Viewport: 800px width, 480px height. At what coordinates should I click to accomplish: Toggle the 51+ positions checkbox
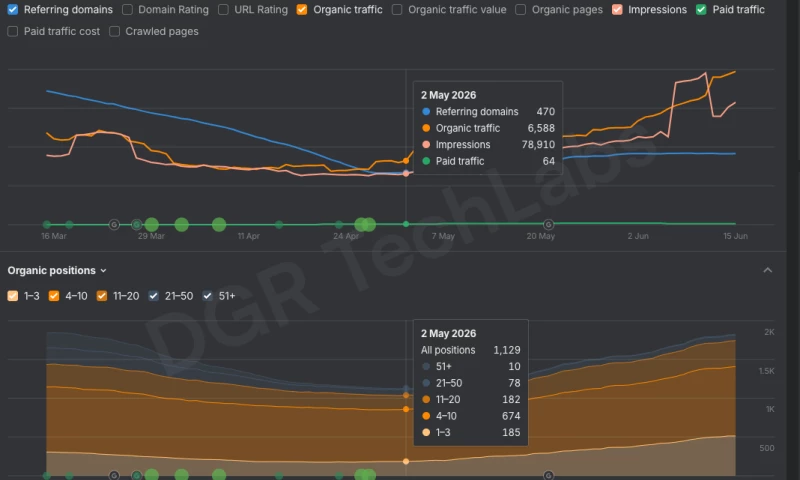(207, 296)
